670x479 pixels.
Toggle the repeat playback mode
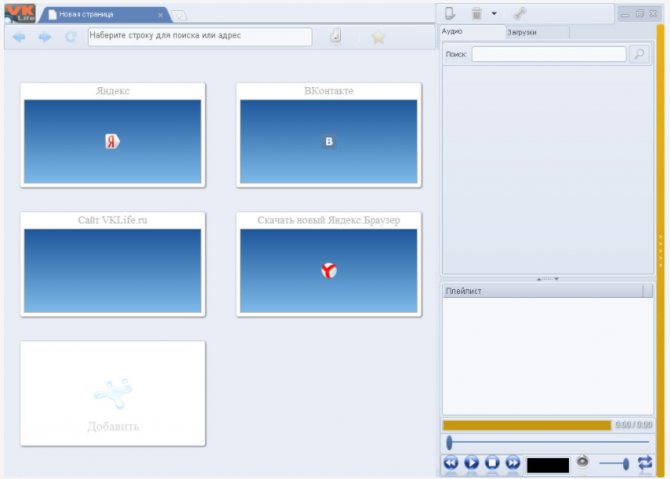point(645,463)
